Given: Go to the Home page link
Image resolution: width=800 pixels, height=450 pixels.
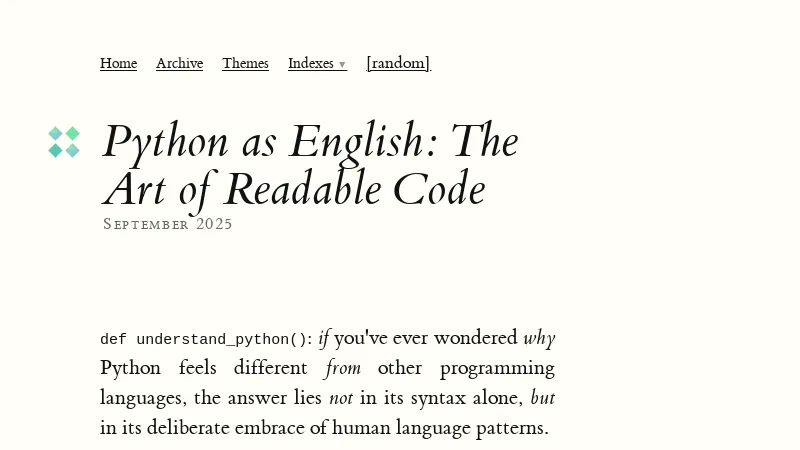Looking at the screenshot, I should click(x=118, y=63).
